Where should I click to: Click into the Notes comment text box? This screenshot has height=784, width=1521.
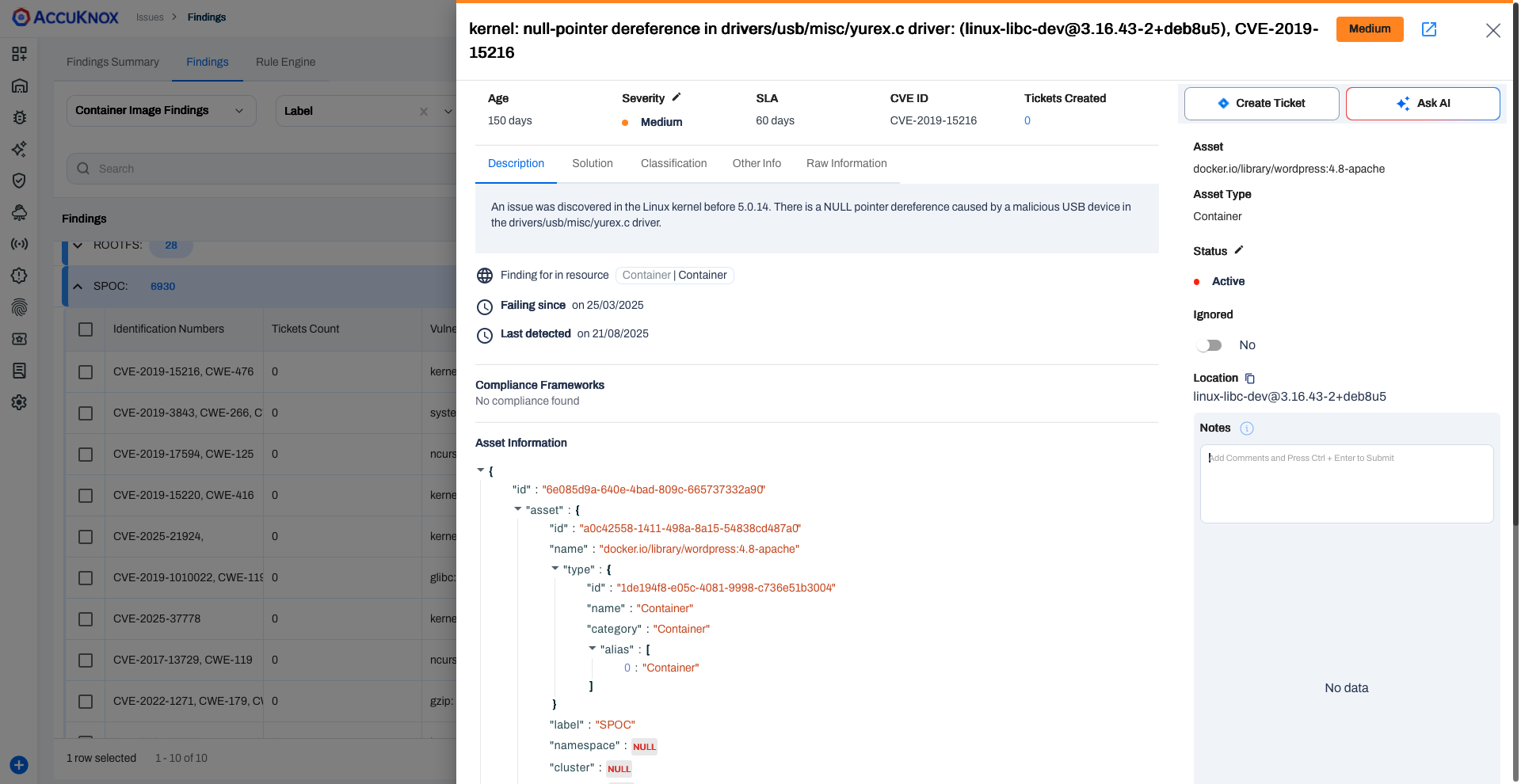pos(1346,483)
